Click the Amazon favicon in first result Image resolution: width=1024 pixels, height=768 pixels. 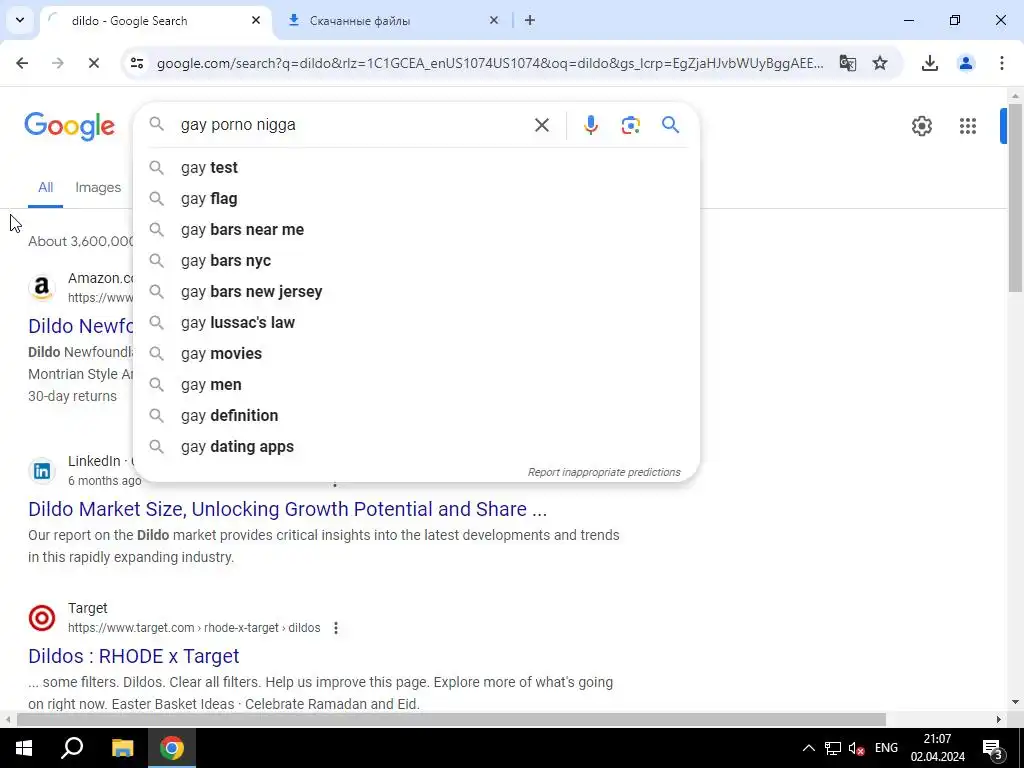click(x=42, y=287)
